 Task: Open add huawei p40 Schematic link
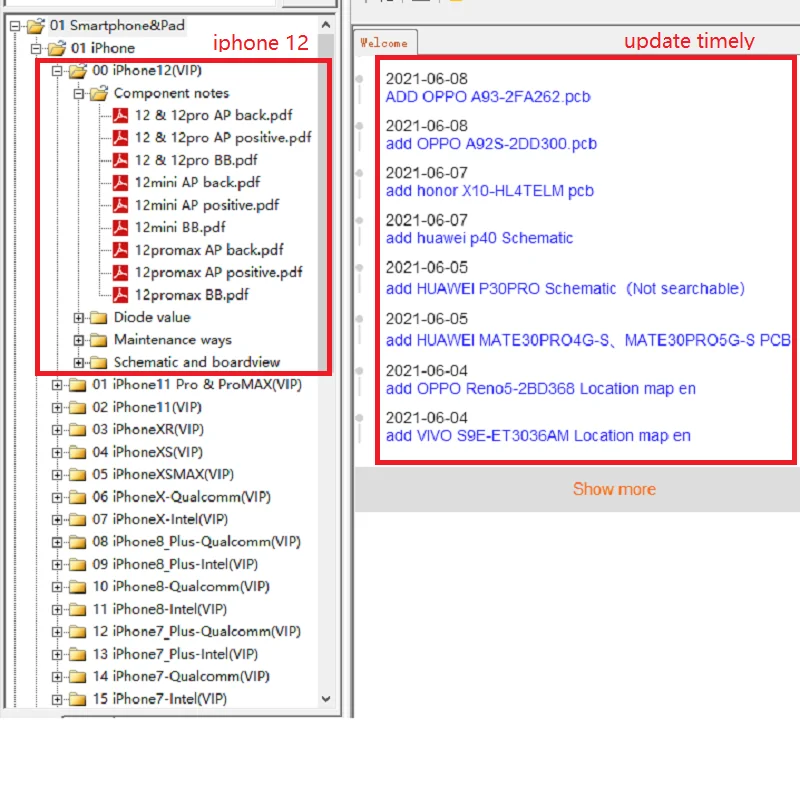point(479,238)
